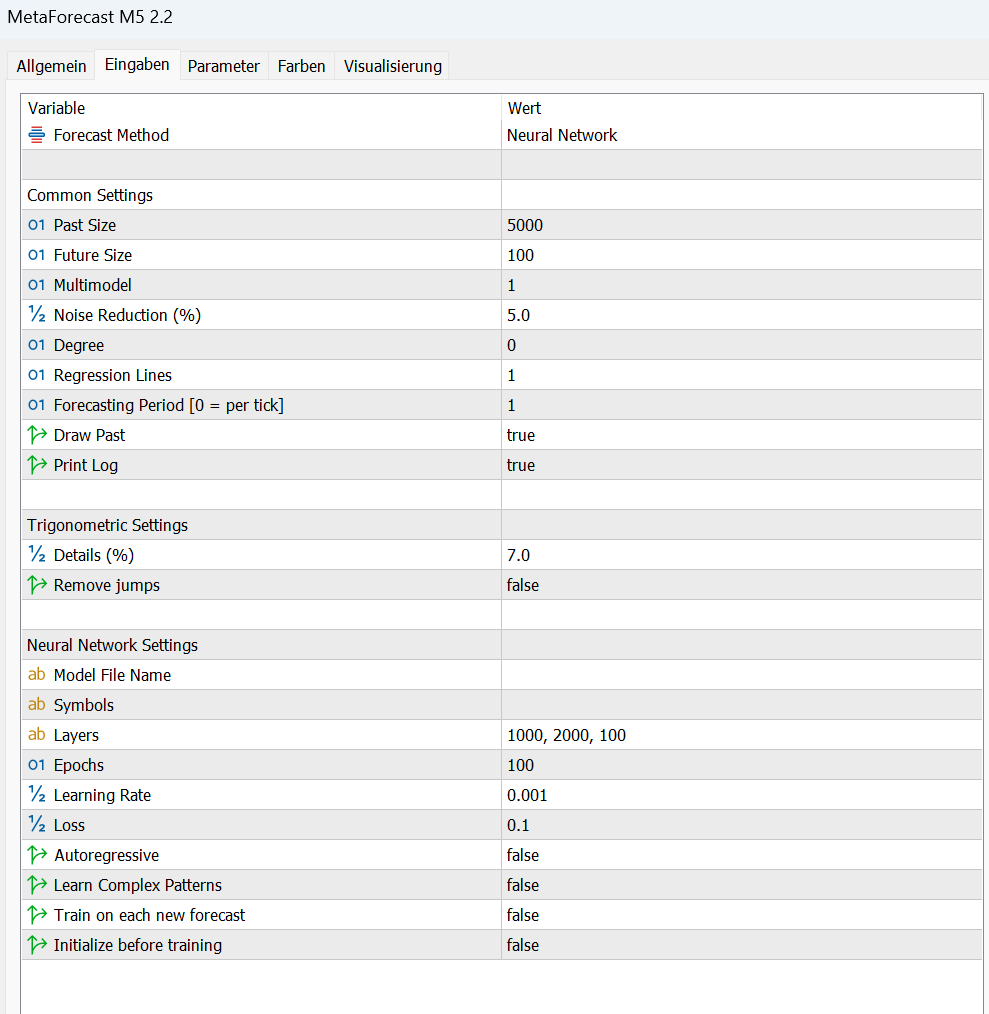Click the boolean arrow icon beside Draw Past

pyautogui.click(x=37, y=435)
